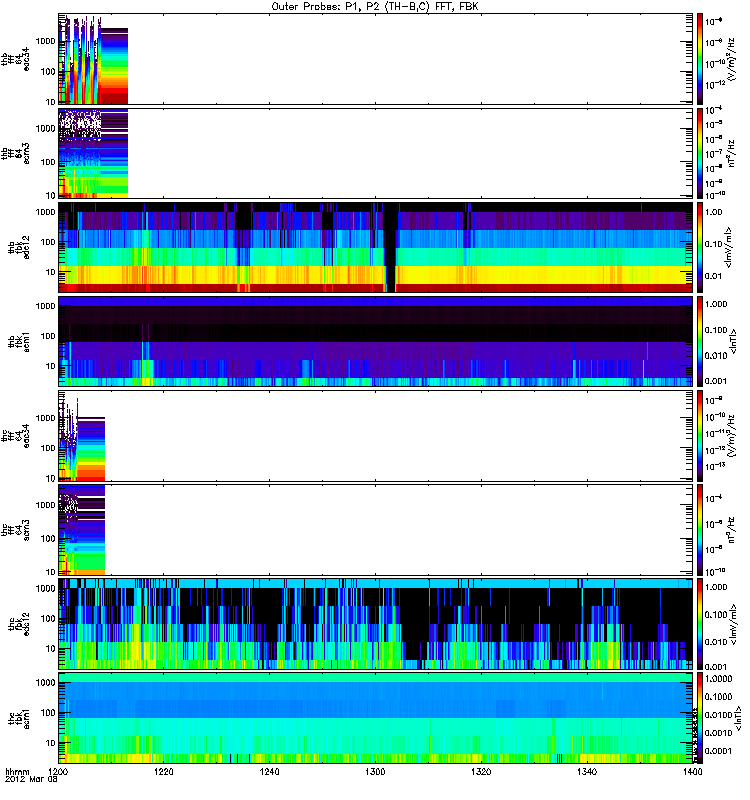Click the thc fbk edc12 color bar

(x=700, y=624)
